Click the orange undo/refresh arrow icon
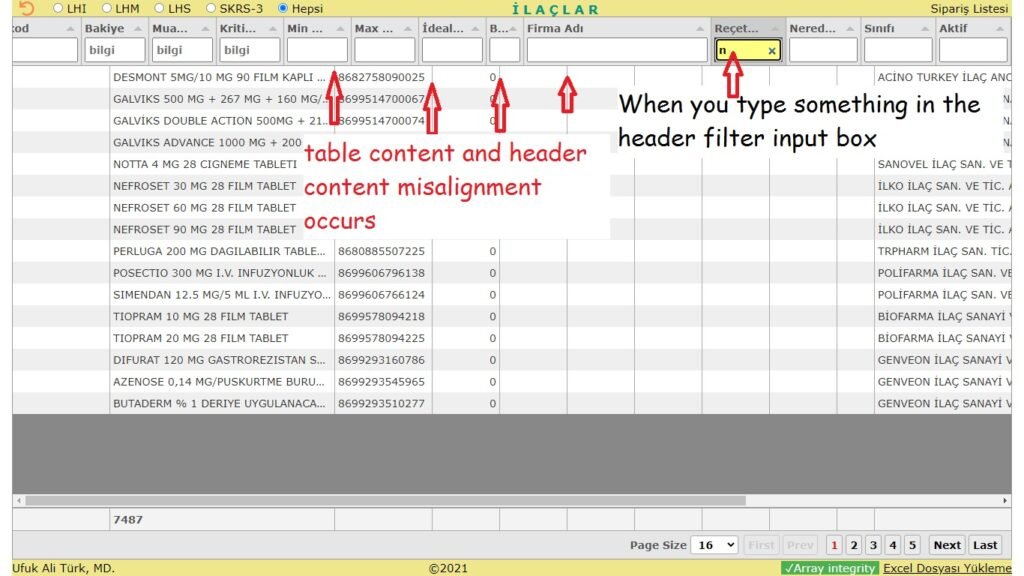Screen dimensions: 1024x576 26,8
